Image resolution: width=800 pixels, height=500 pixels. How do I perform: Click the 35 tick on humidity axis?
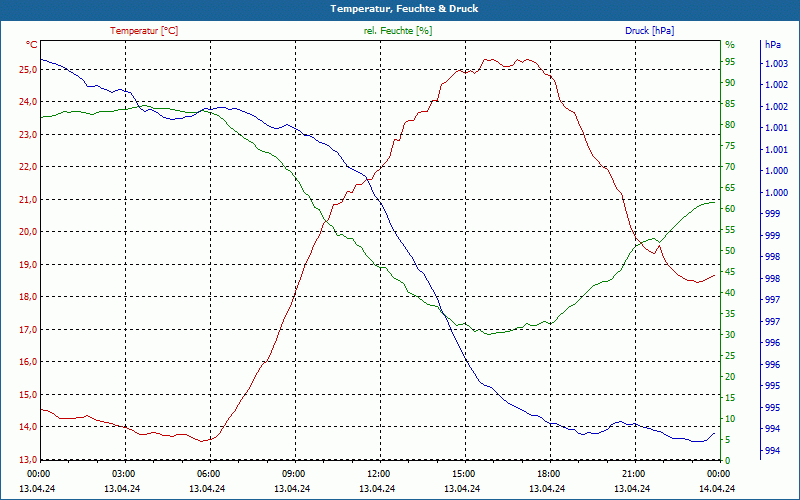730,314
